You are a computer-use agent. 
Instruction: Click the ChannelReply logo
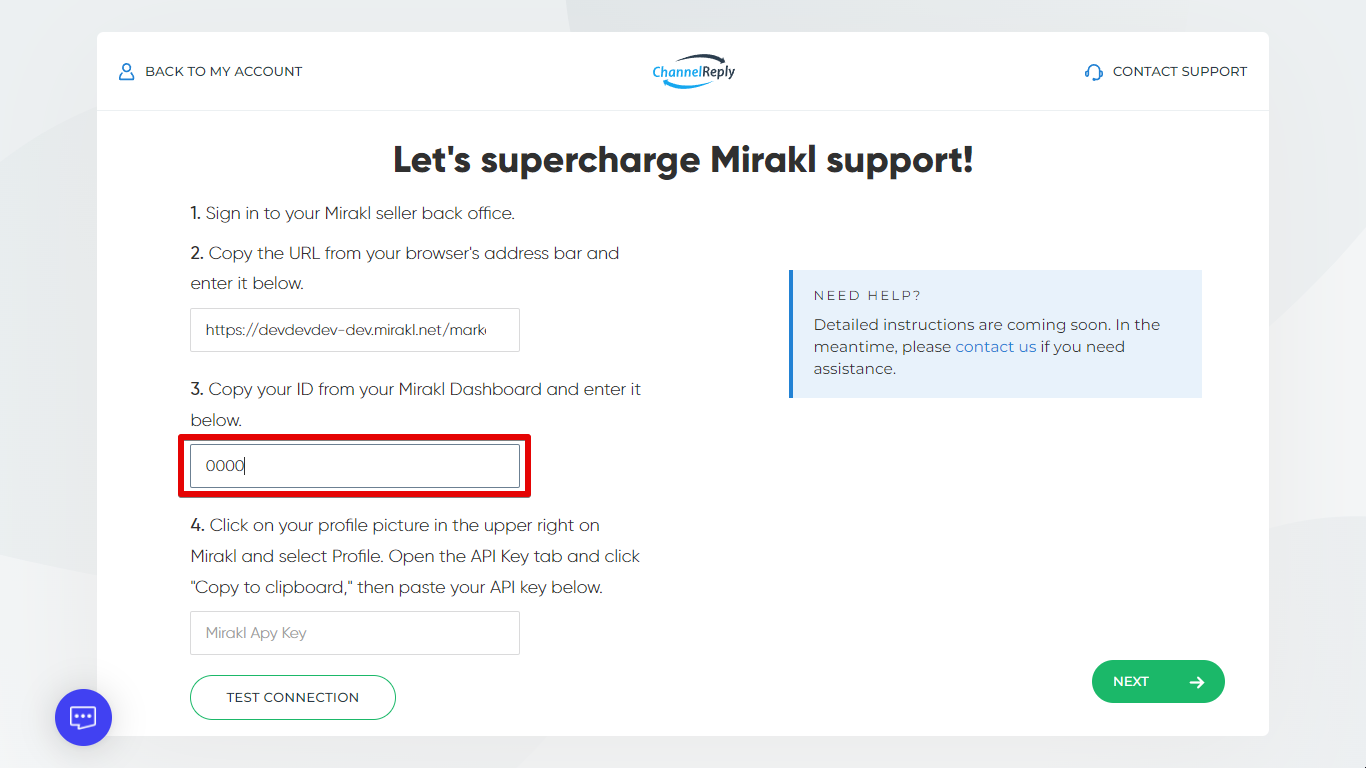click(693, 71)
